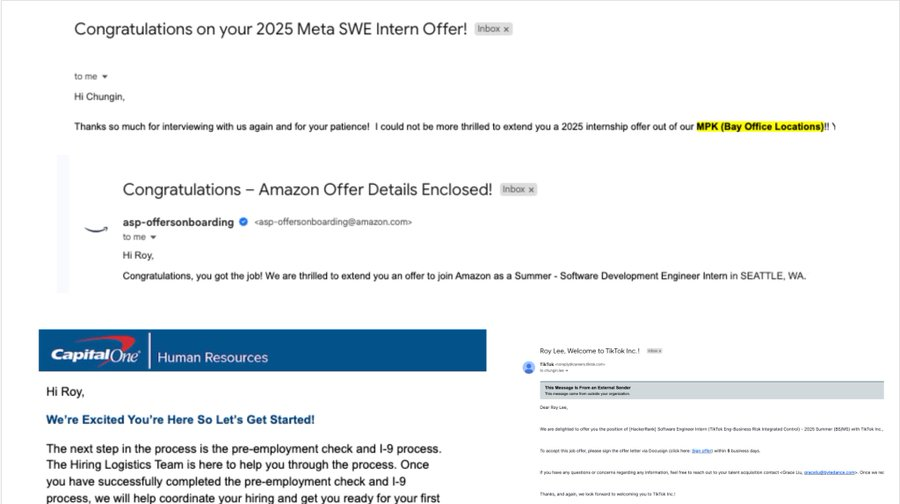Click the TikTok sender profile avatar

coord(528,367)
